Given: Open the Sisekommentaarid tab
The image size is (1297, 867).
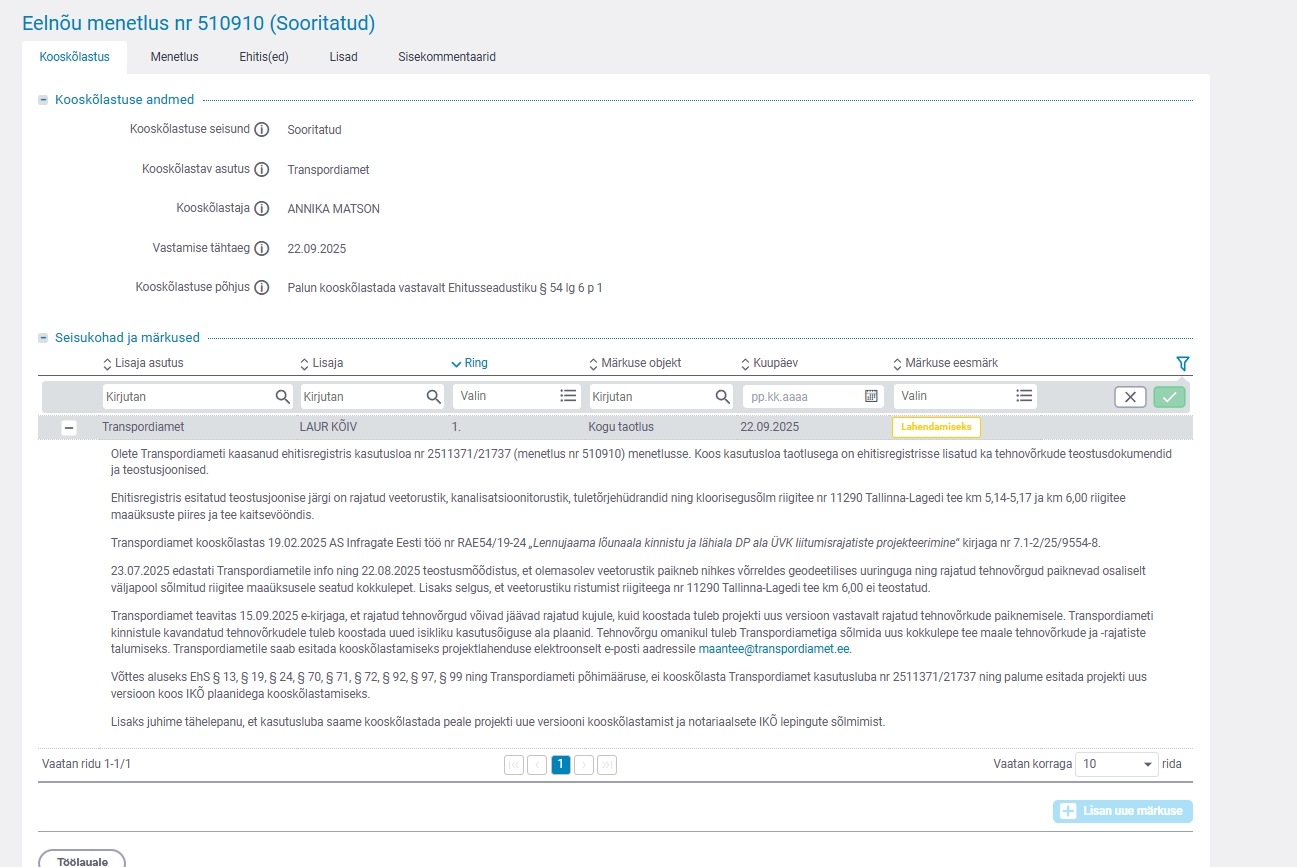Looking at the screenshot, I should (x=446, y=57).
